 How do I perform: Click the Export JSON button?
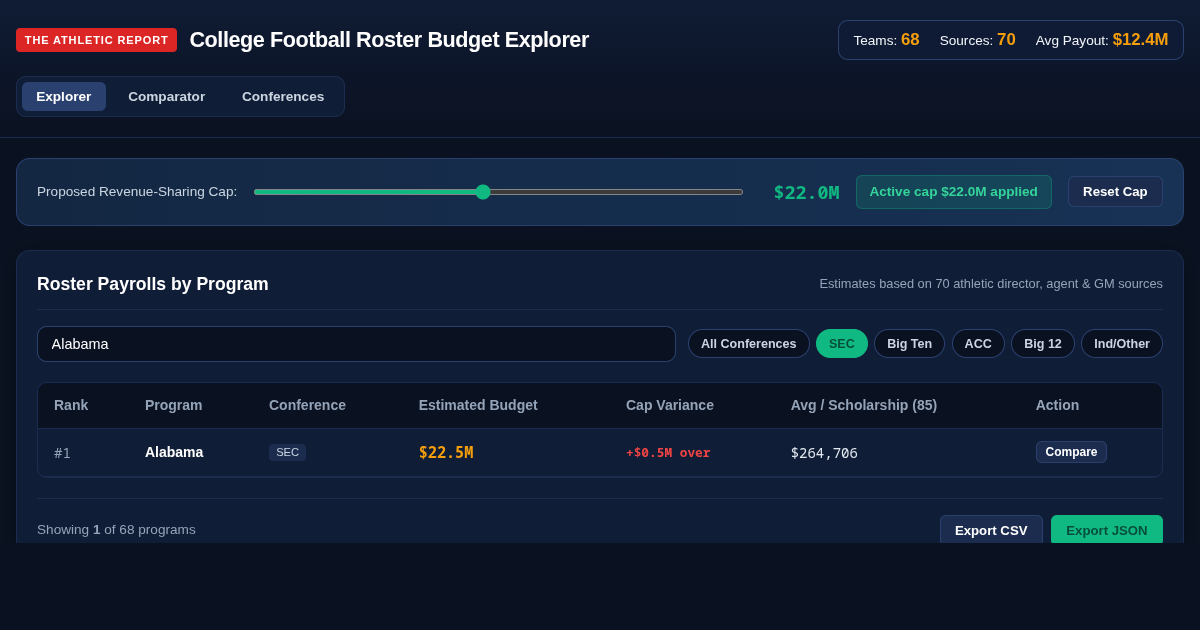coord(1107,530)
